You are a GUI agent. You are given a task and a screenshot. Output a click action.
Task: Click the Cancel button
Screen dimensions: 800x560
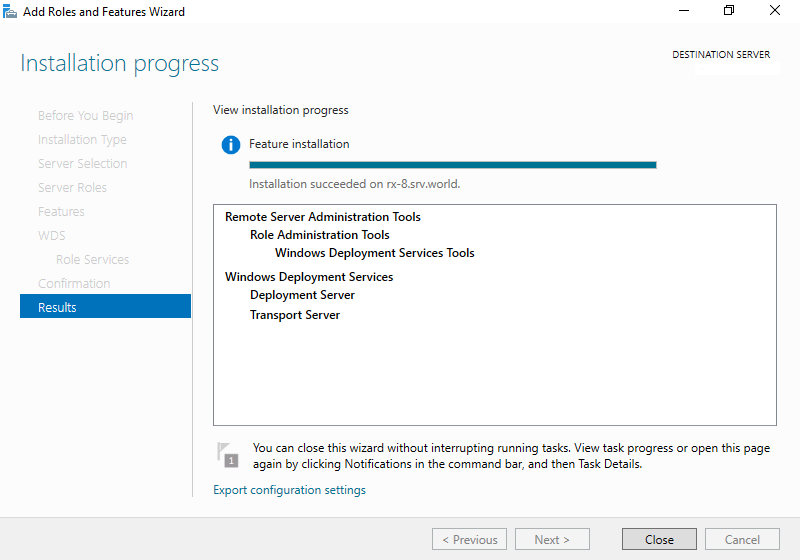tap(742, 539)
